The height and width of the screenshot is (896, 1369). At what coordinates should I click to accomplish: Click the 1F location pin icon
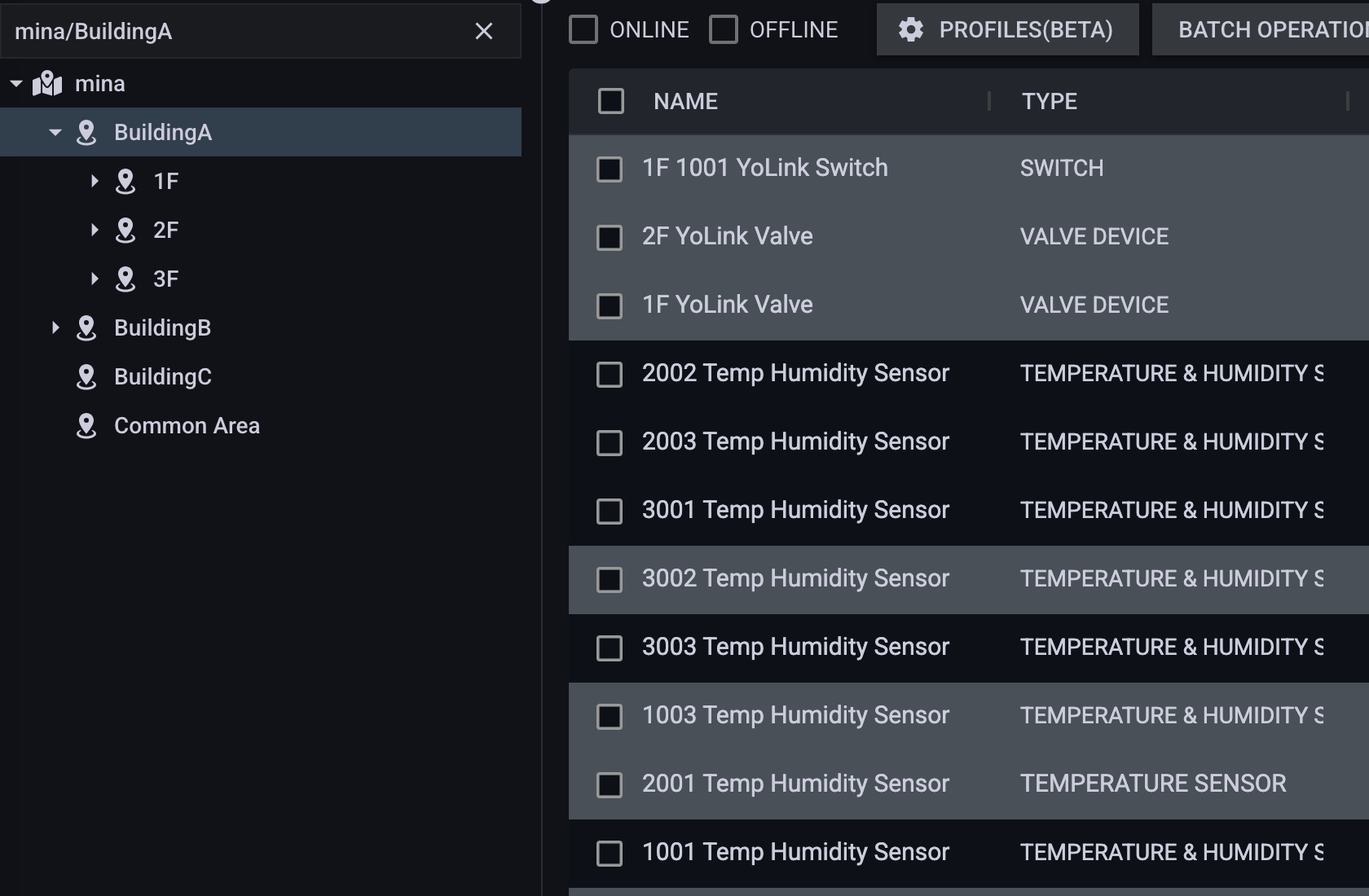coord(125,181)
